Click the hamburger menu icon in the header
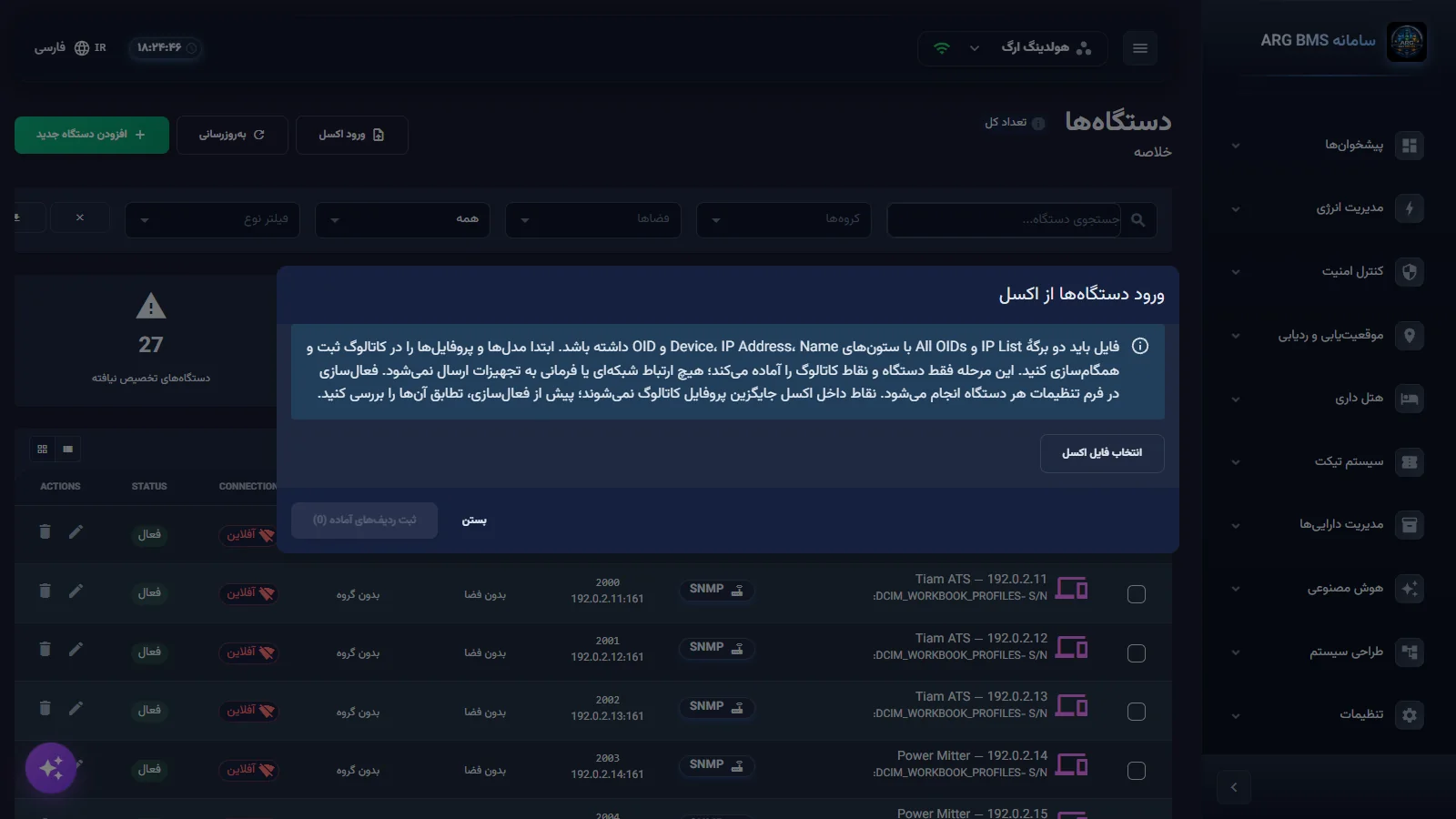Viewport: 1456px width, 819px height. 1140,48
